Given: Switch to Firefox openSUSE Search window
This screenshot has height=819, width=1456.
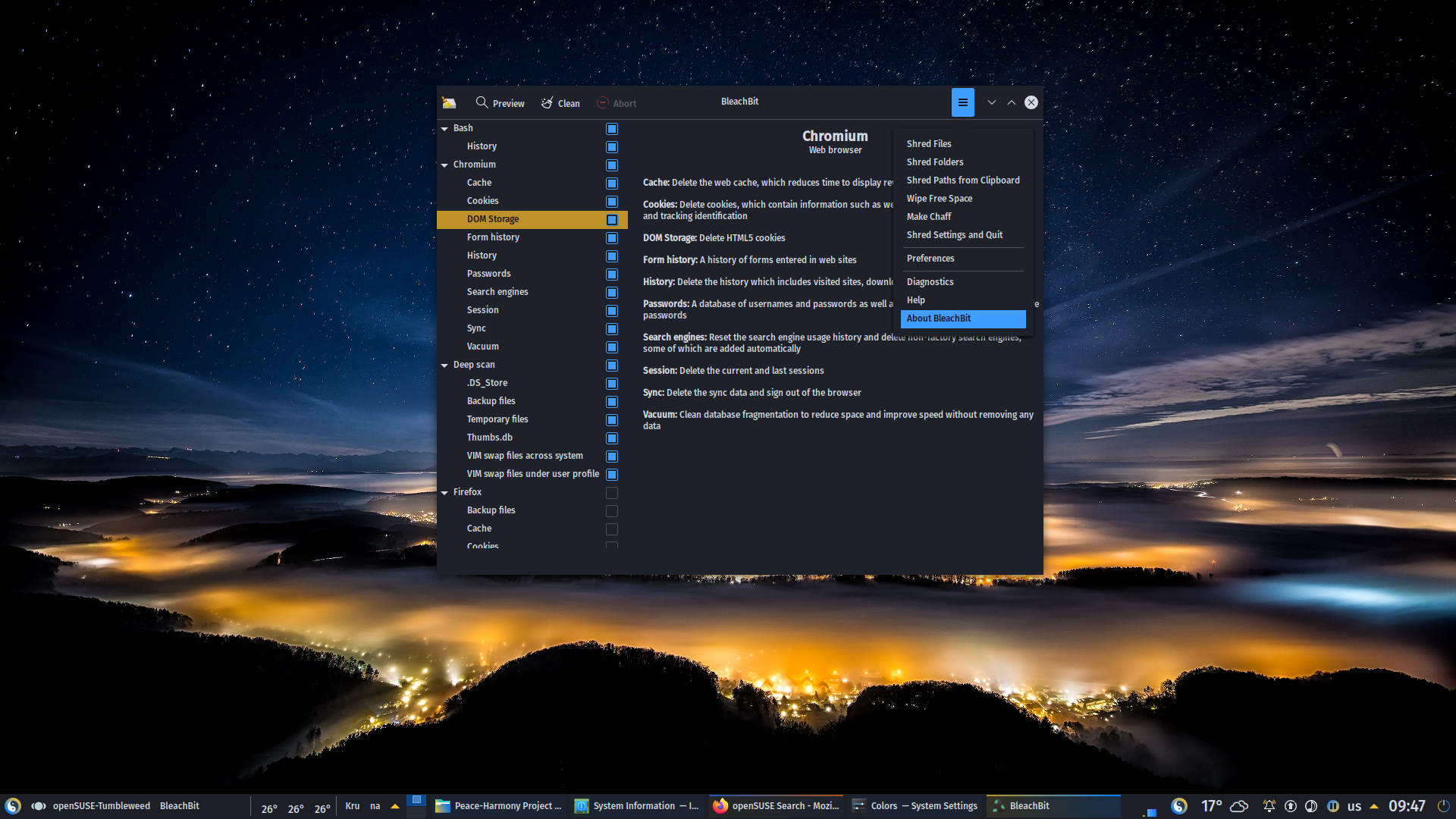Looking at the screenshot, I should click(777, 806).
